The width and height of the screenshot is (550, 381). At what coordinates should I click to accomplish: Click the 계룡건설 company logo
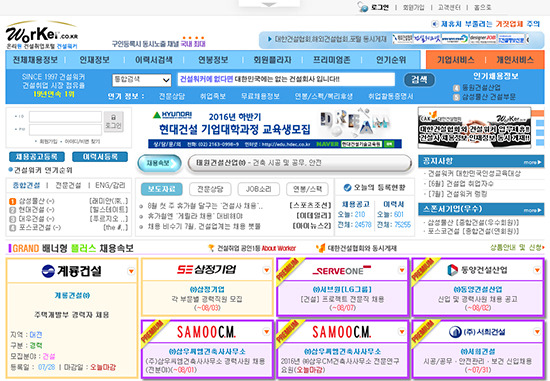[71, 271]
